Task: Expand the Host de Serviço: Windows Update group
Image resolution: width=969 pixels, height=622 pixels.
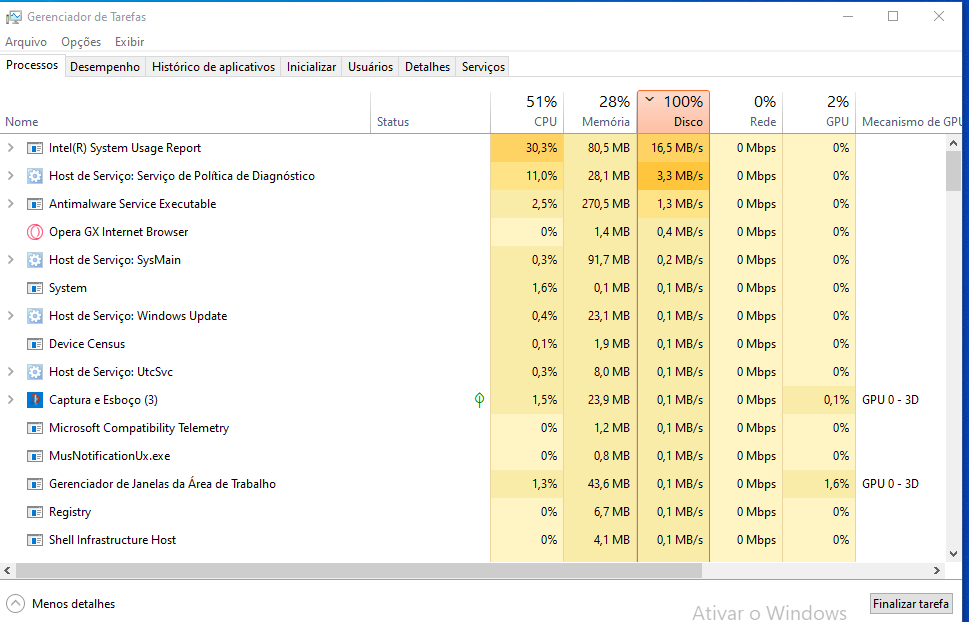Action: point(11,315)
